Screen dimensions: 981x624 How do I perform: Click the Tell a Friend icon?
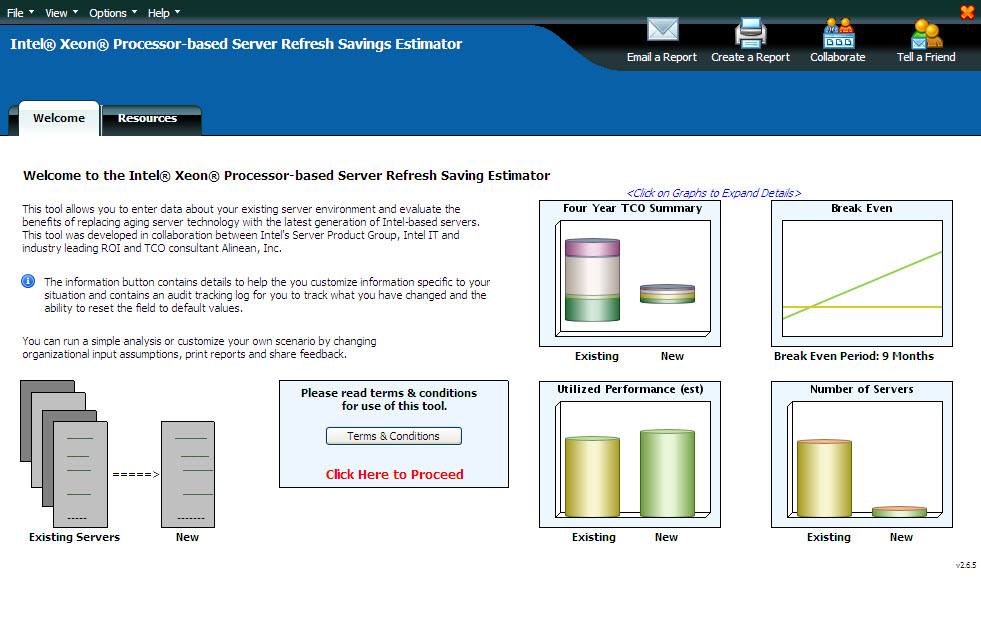(x=927, y=33)
